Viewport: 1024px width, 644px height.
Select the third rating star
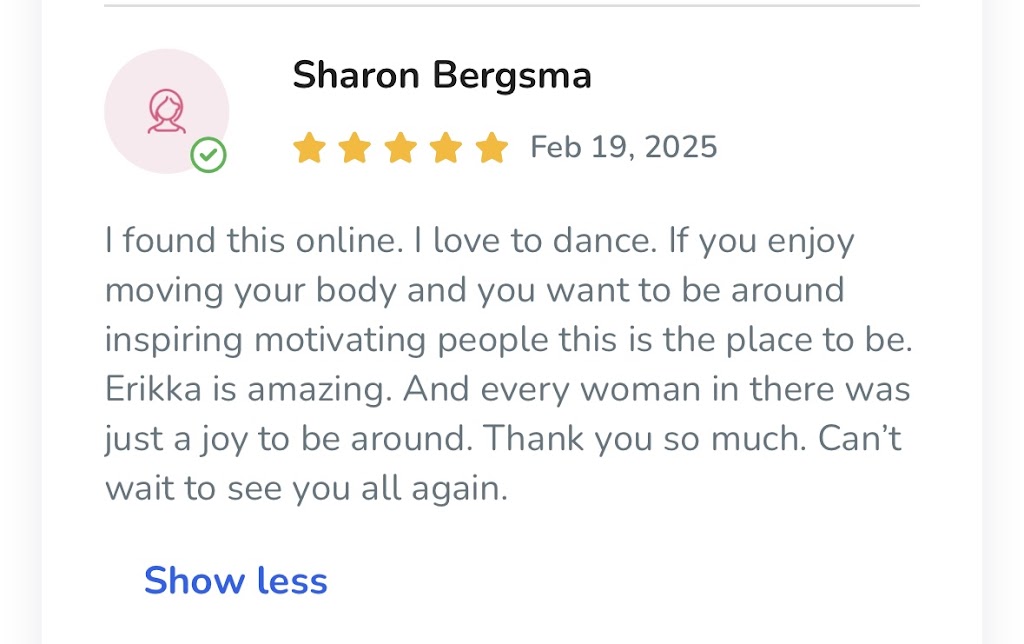[400, 148]
